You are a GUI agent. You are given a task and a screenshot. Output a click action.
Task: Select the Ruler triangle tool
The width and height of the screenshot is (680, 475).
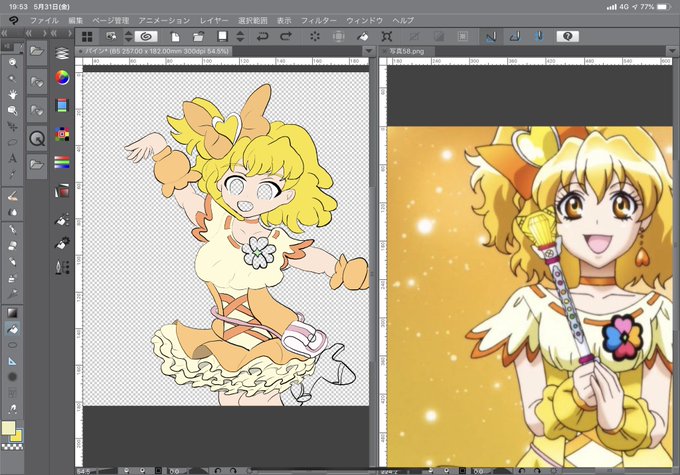tap(13, 361)
